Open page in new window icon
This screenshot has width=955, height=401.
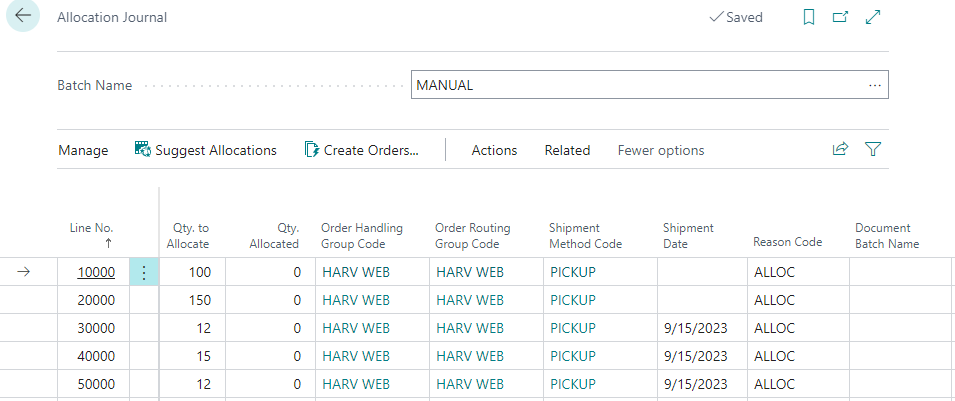[x=840, y=17]
